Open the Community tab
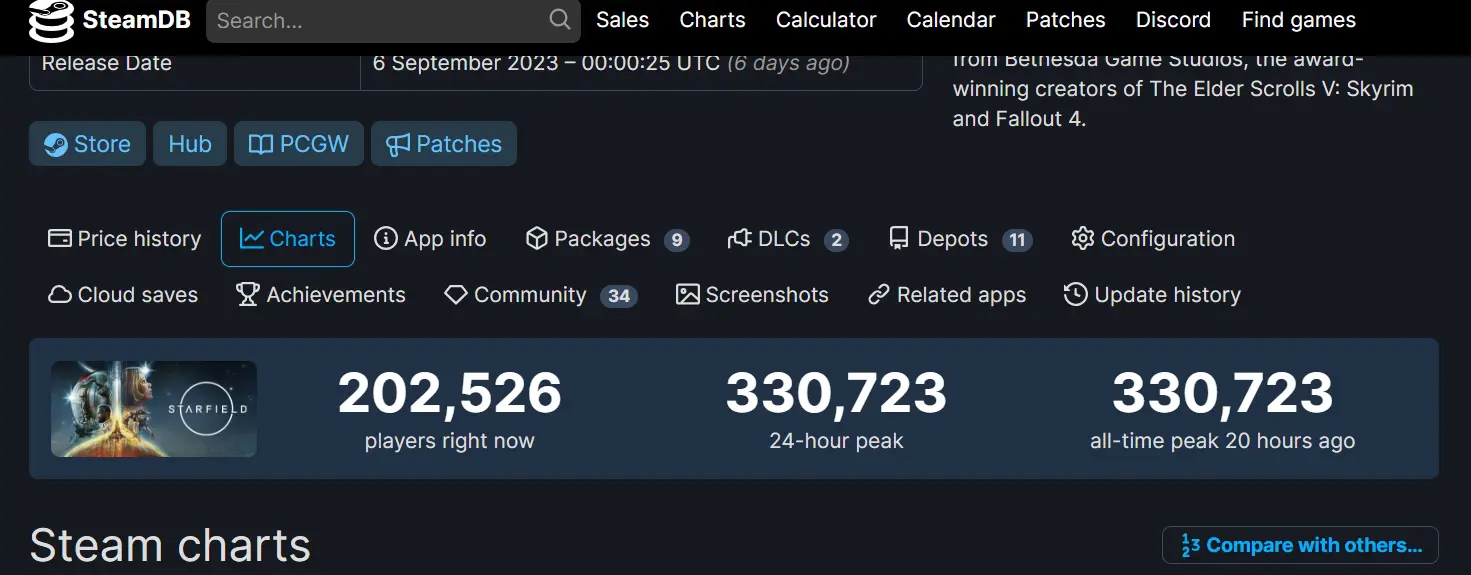Screen dimensions: 1471x575 point(541,295)
